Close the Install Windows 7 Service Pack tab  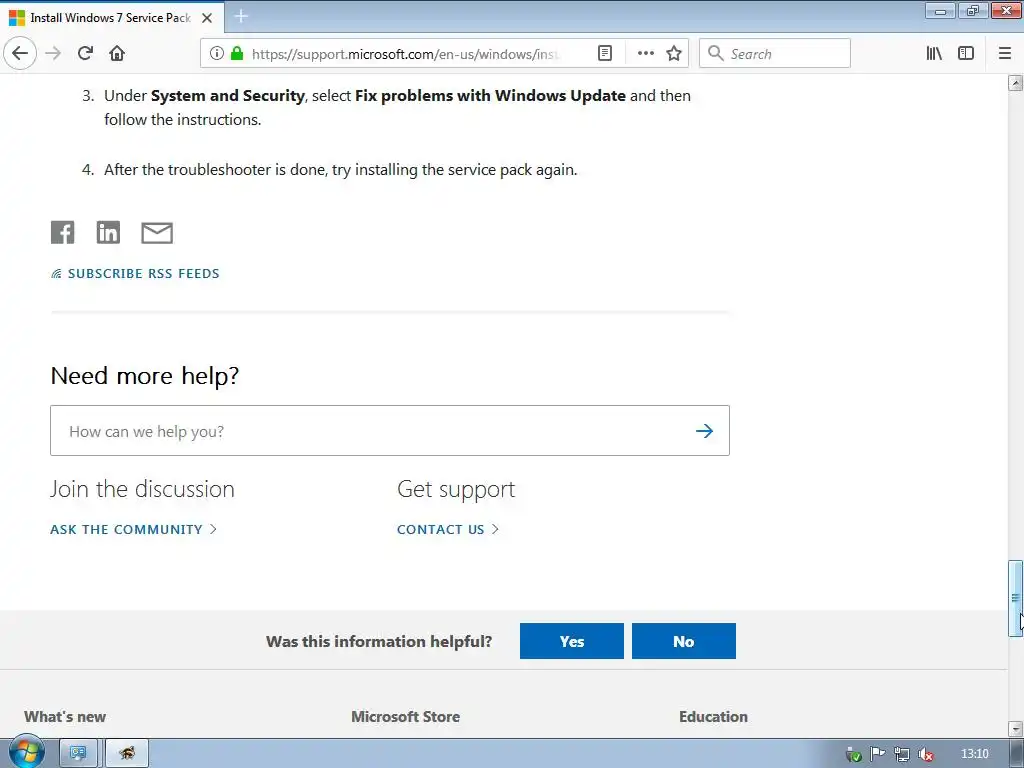coord(207,18)
